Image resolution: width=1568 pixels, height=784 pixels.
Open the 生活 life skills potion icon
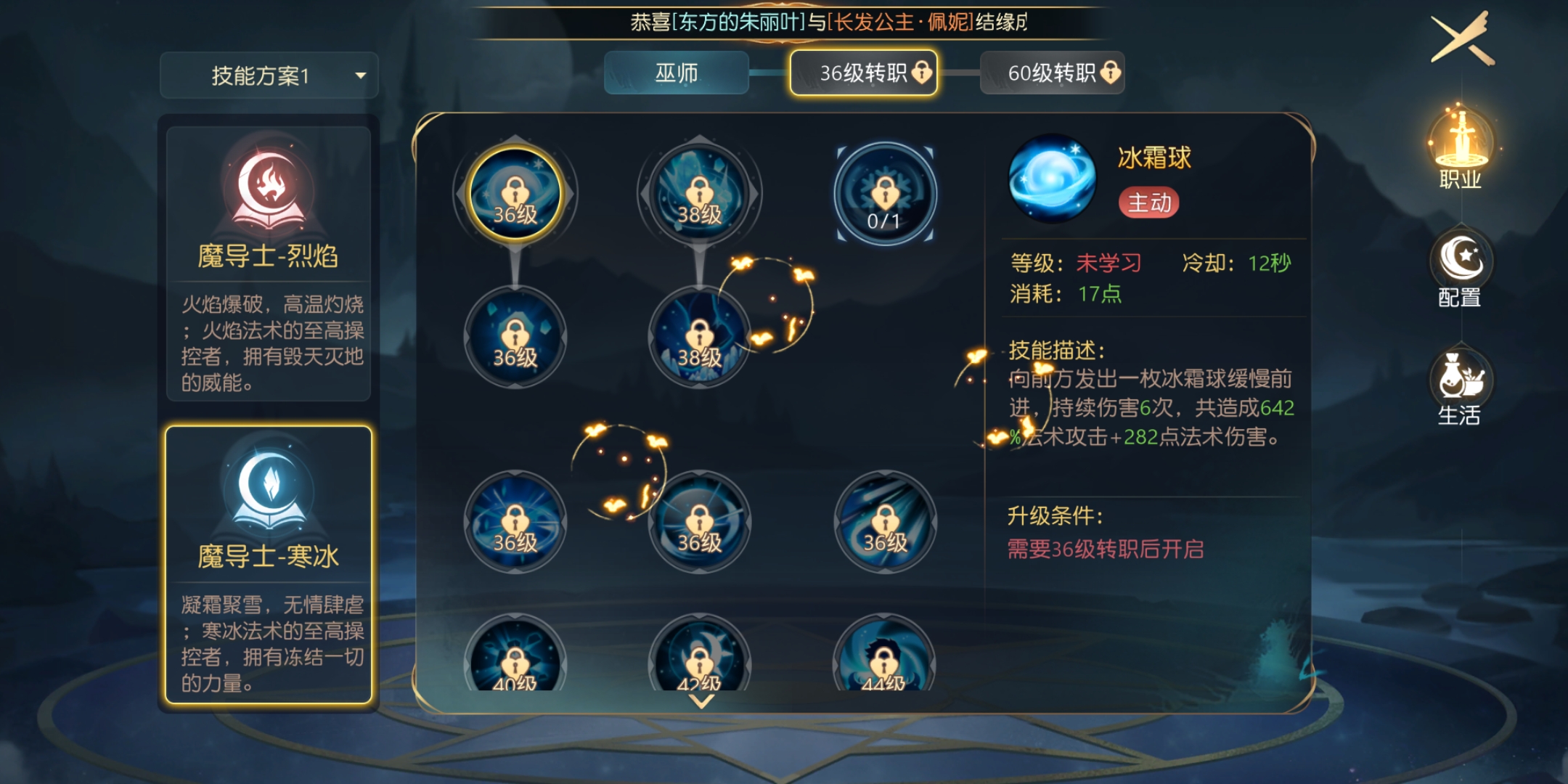coord(1461,388)
